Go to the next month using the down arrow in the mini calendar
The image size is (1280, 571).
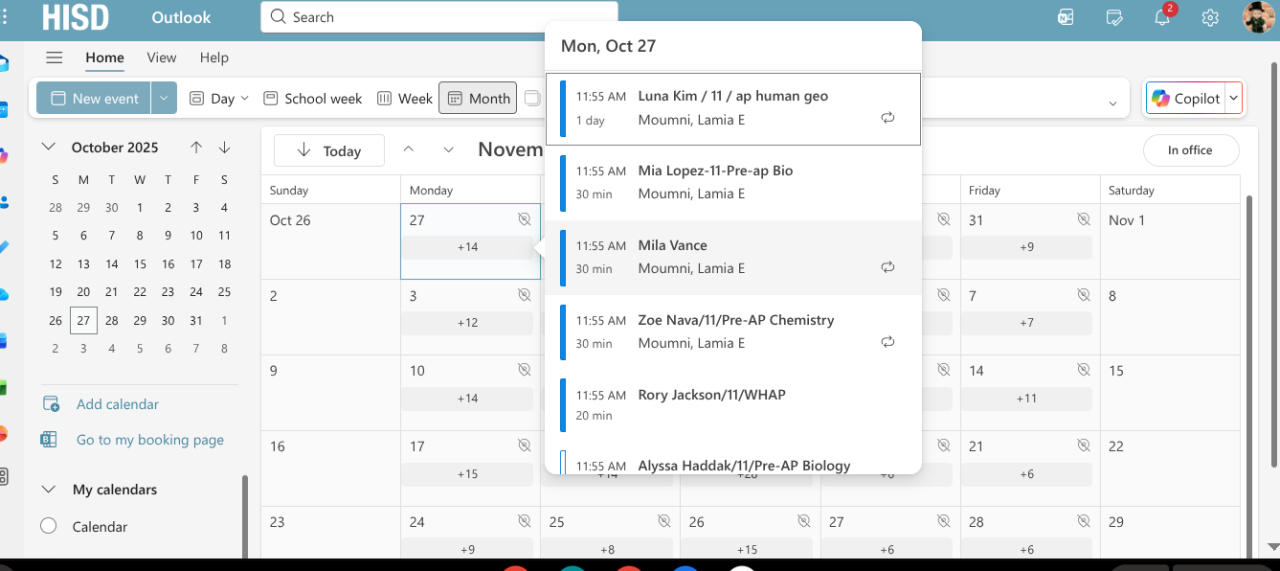pyautogui.click(x=224, y=147)
